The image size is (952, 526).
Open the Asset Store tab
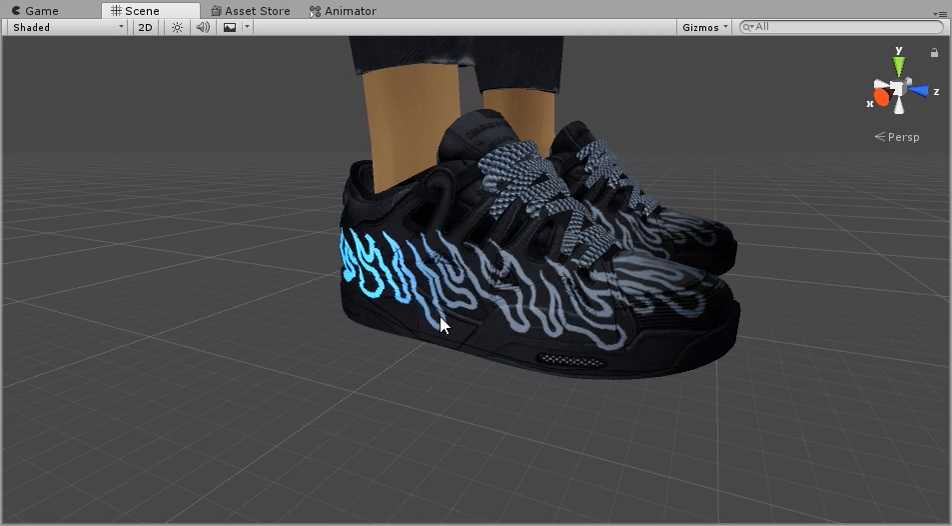pos(250,11)
